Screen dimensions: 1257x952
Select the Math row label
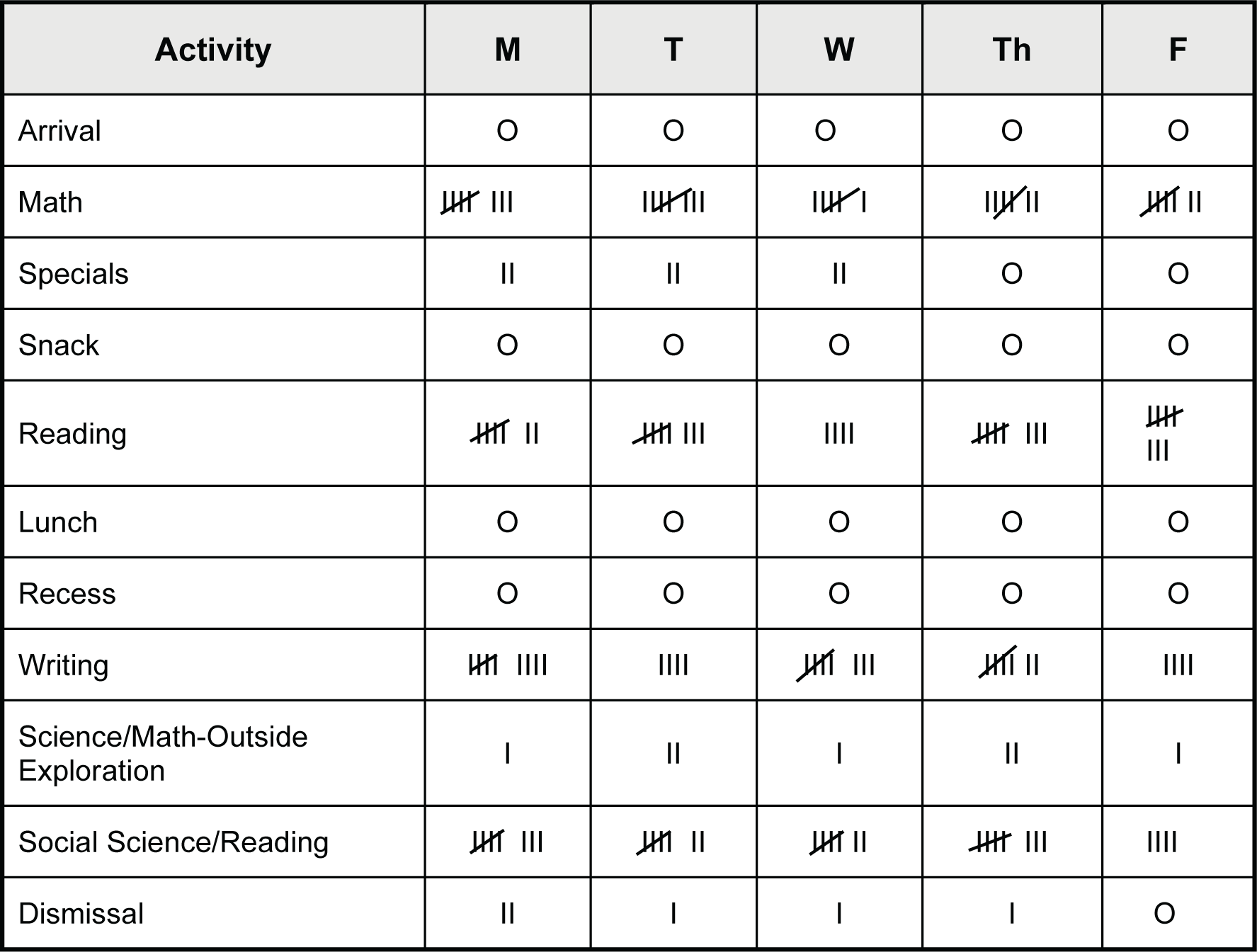[x=50, y=202]
